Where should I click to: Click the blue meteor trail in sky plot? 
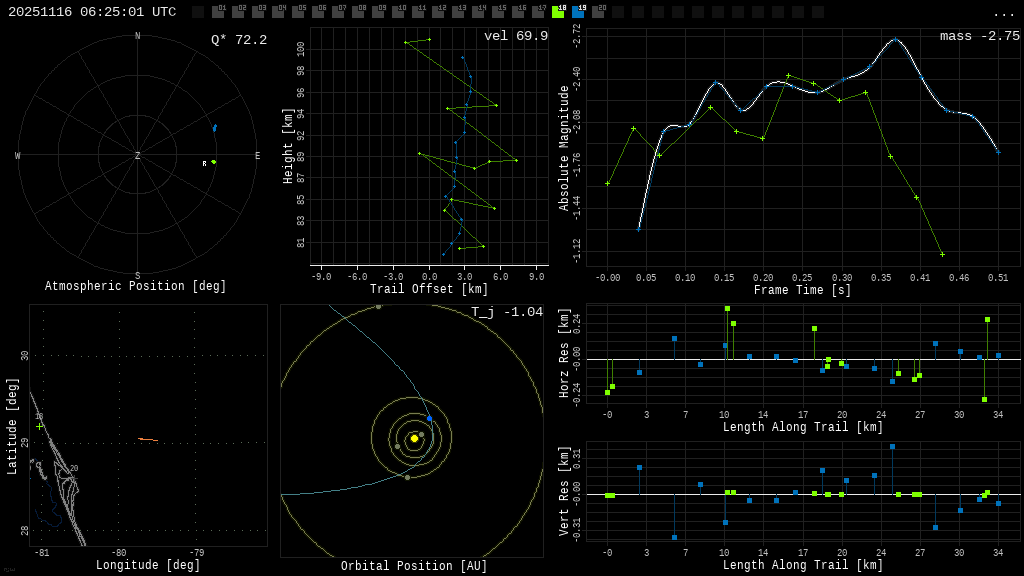click(x=214, y=128)
